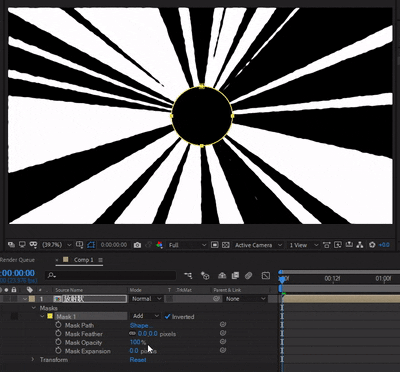Viewport: 400px width, 372px height.
Task: Toggle the Transparency Grid icon
Action: click(226, 245)
